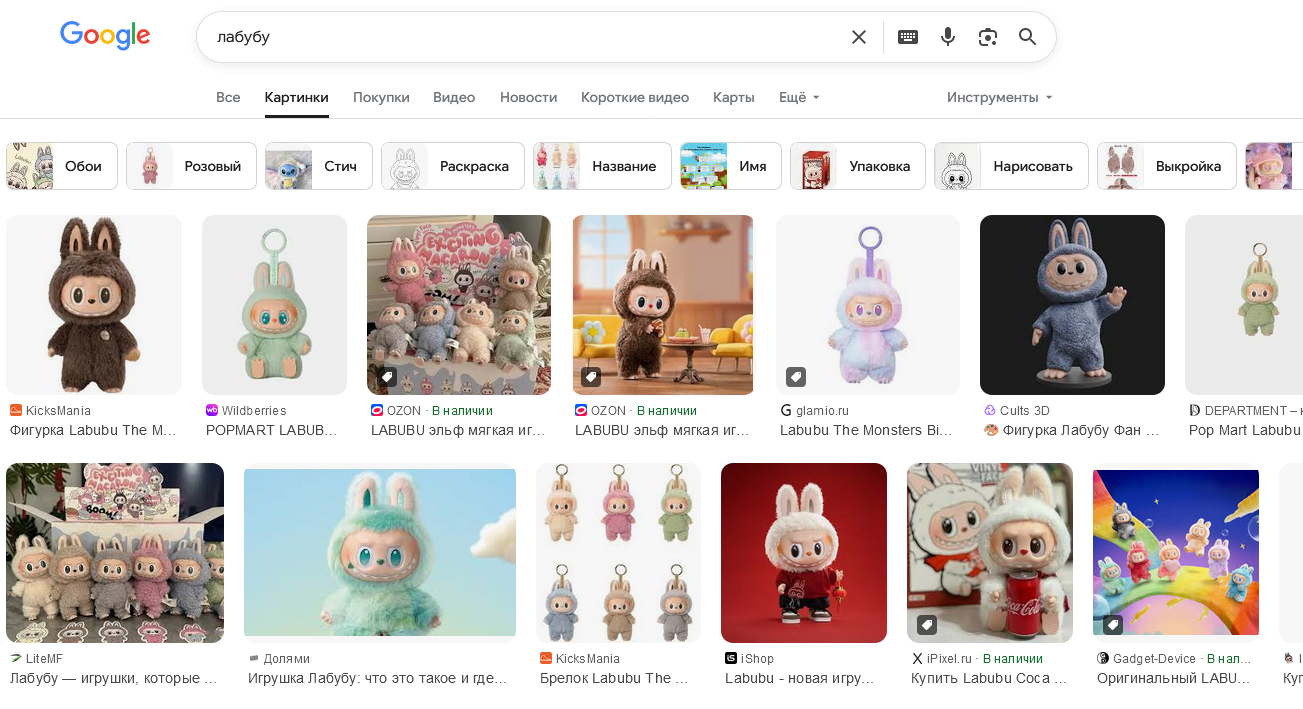Click the iShop favicon
The width and height of the screenshot is (1303, 709).
coord(731,659)
